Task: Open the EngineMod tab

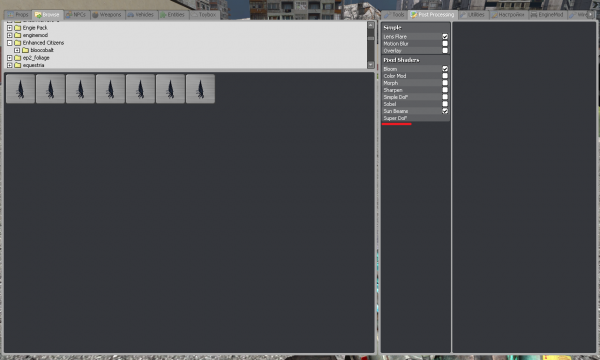Action: click(547, 15)
